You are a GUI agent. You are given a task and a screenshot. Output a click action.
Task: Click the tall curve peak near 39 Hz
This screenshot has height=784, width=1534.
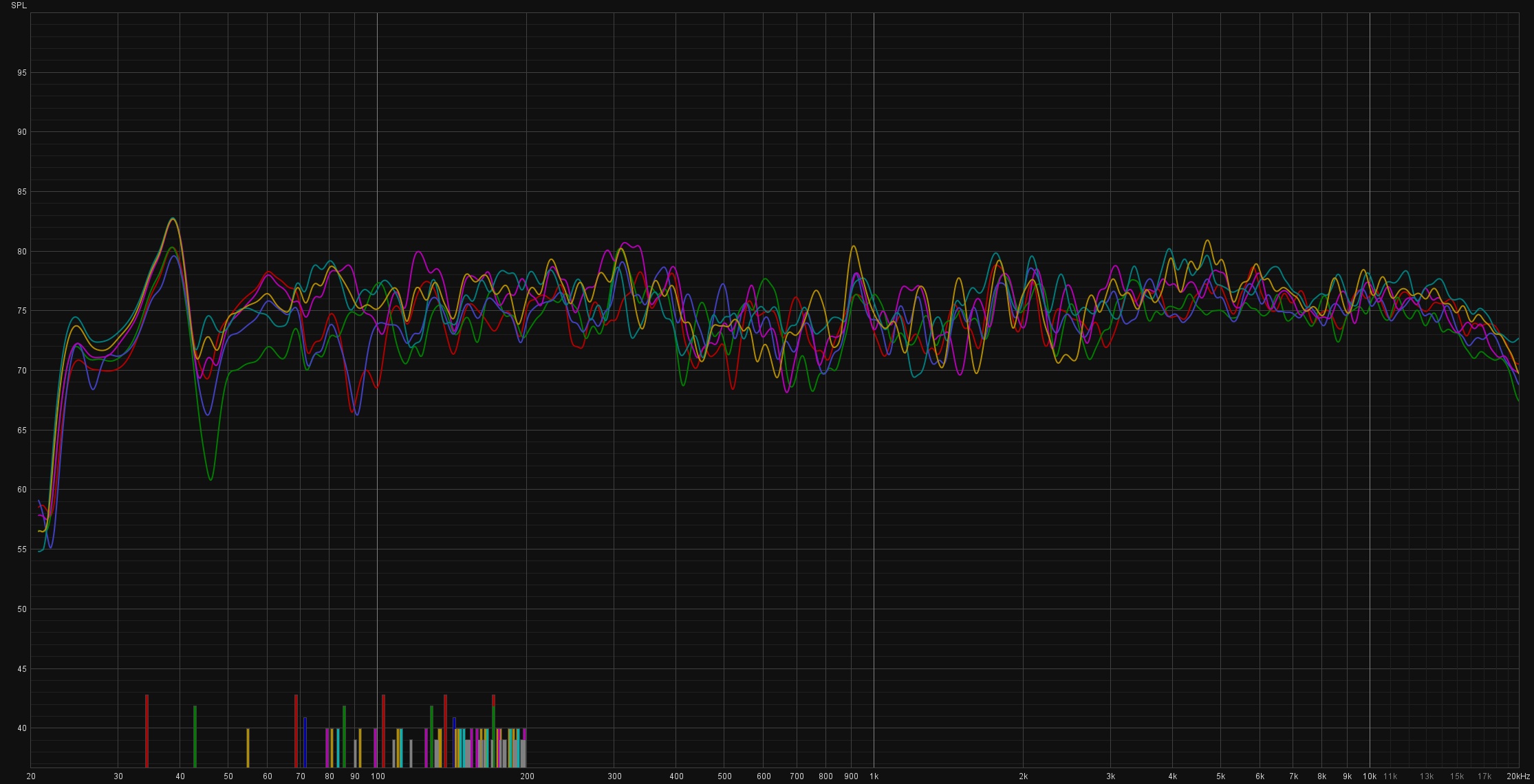(173, 219)
